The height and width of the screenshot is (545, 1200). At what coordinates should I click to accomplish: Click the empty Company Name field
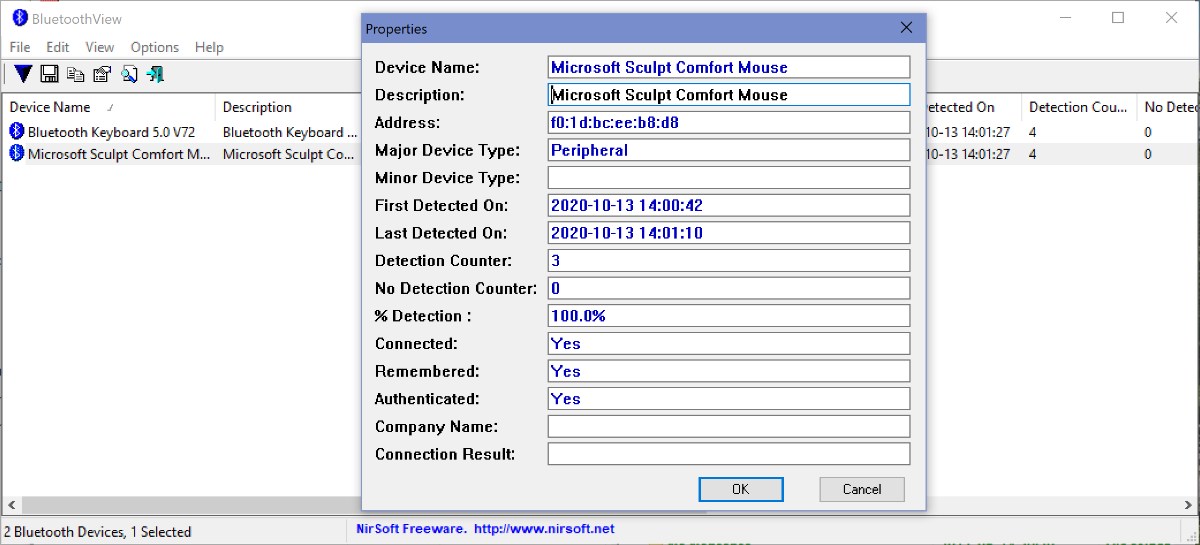(x=729, y=426)
